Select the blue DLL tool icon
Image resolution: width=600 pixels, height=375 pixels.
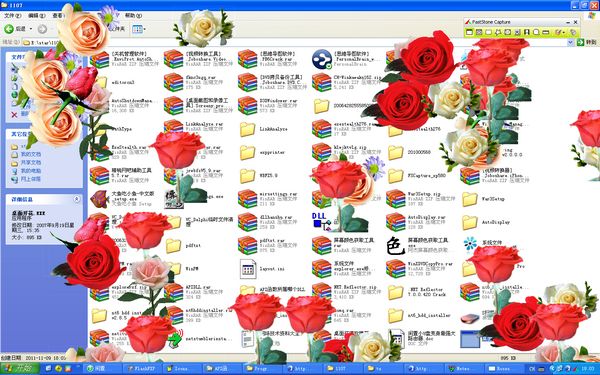pos(321,222)
